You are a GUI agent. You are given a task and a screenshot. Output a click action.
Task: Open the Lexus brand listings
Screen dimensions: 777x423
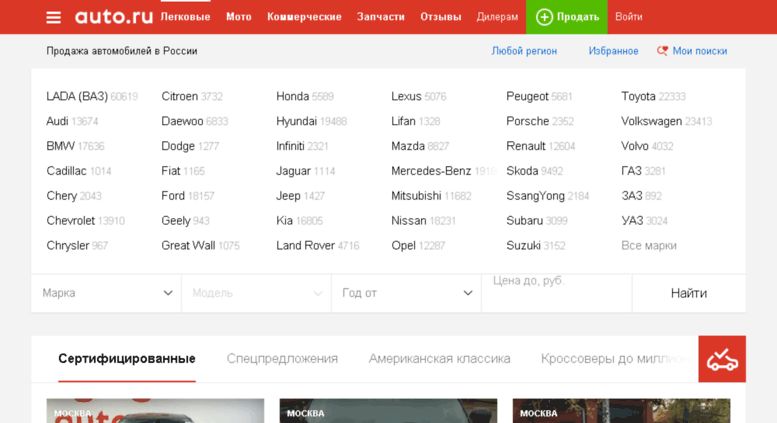(406, 97)
